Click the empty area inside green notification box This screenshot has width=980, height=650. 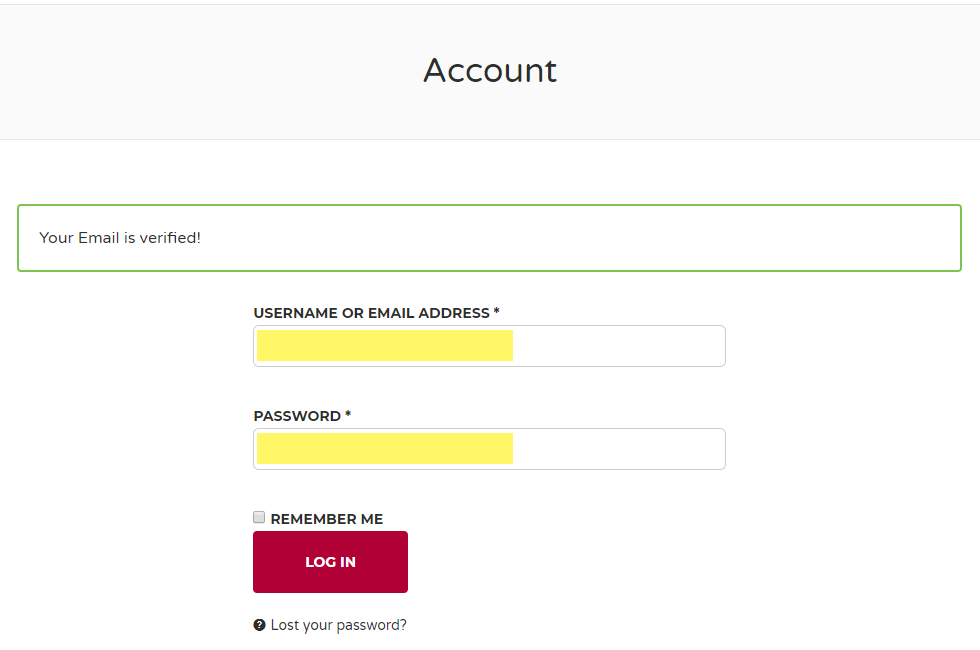[x=581, y=238]
